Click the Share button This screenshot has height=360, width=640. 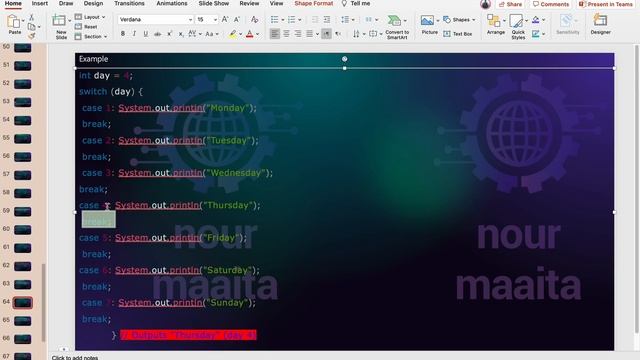(511, 4)
